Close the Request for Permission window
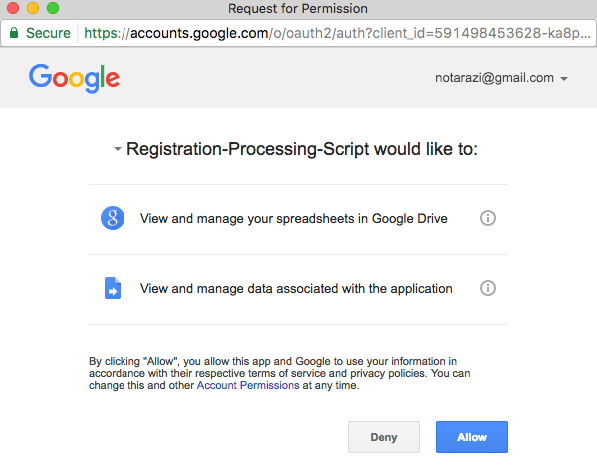597x469 pixels. (13, 8)
